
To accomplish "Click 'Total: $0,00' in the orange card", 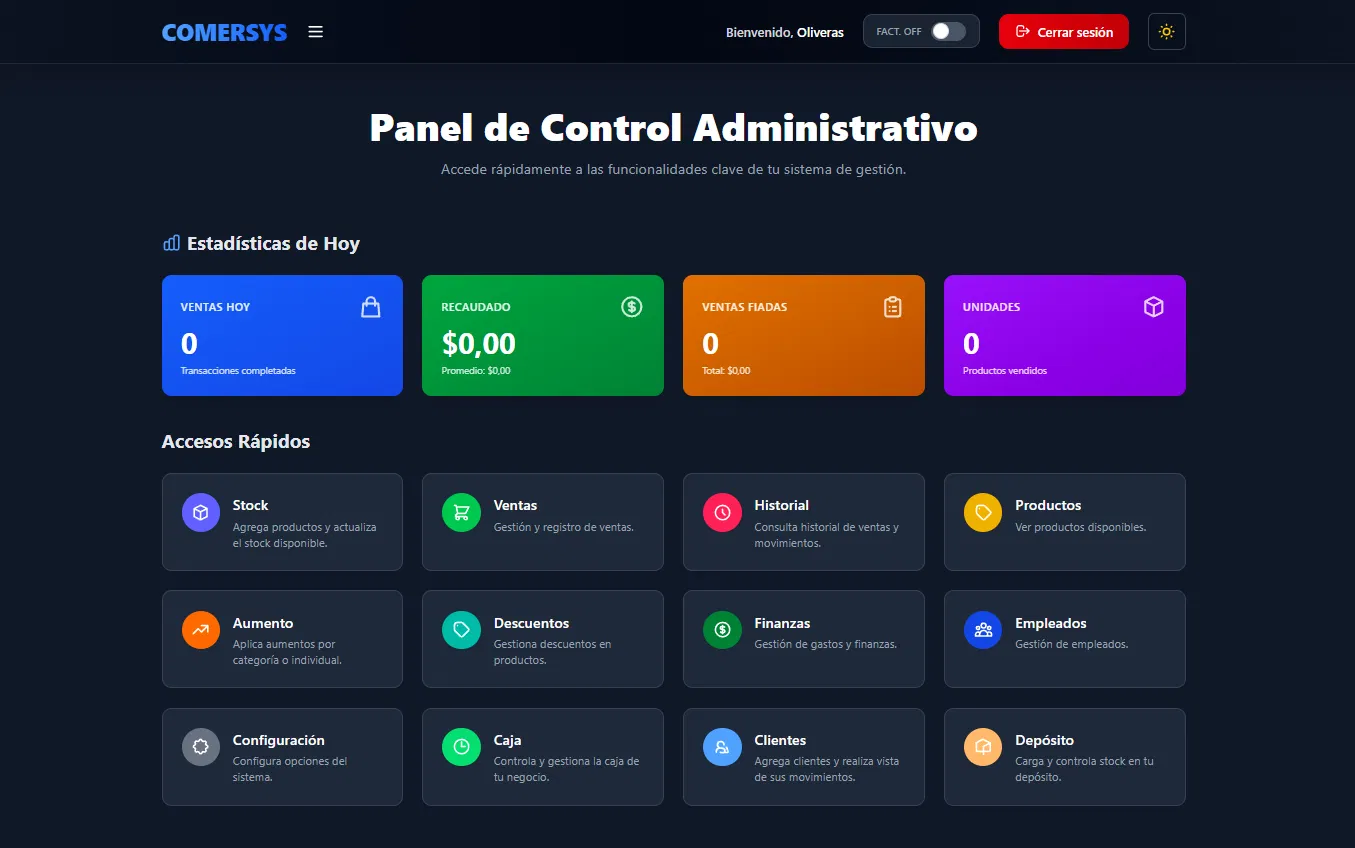I will [726, 371].
